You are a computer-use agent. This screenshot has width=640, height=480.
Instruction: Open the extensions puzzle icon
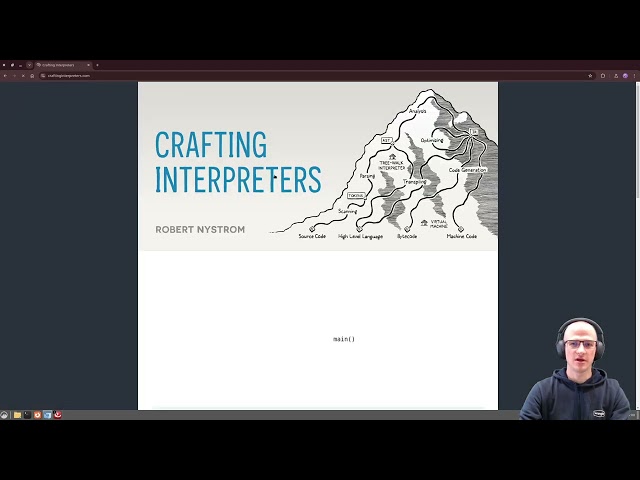603,76
